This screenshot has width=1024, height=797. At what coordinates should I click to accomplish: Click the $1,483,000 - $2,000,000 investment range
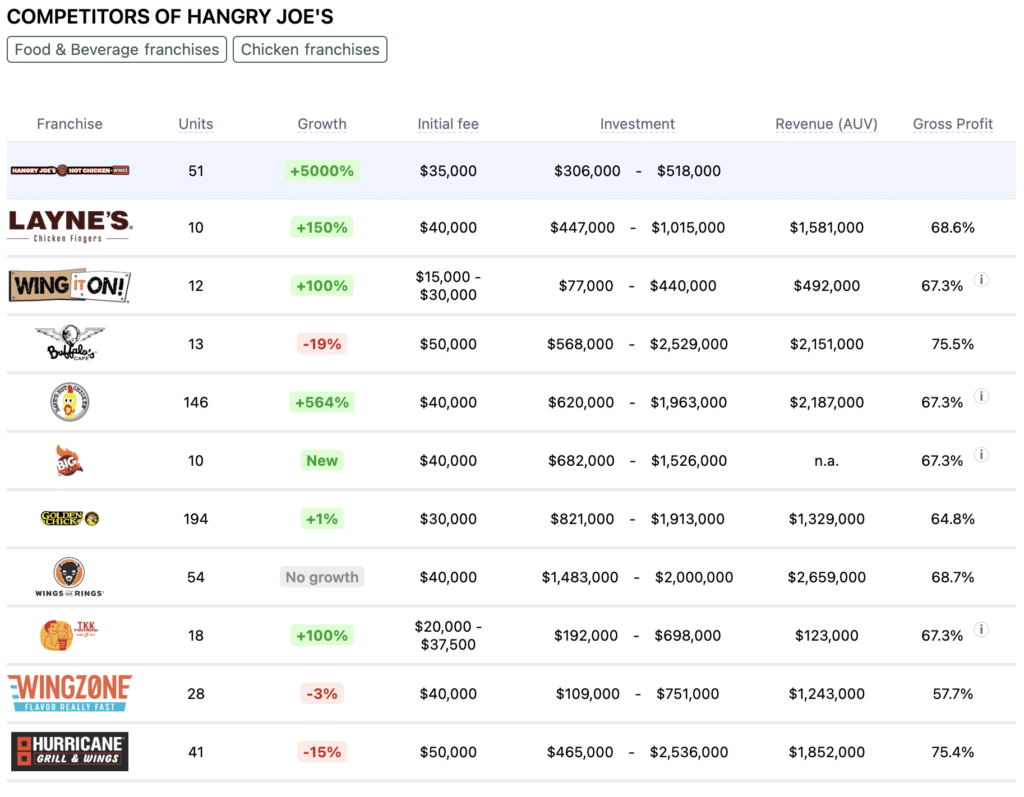click(637, 577)
